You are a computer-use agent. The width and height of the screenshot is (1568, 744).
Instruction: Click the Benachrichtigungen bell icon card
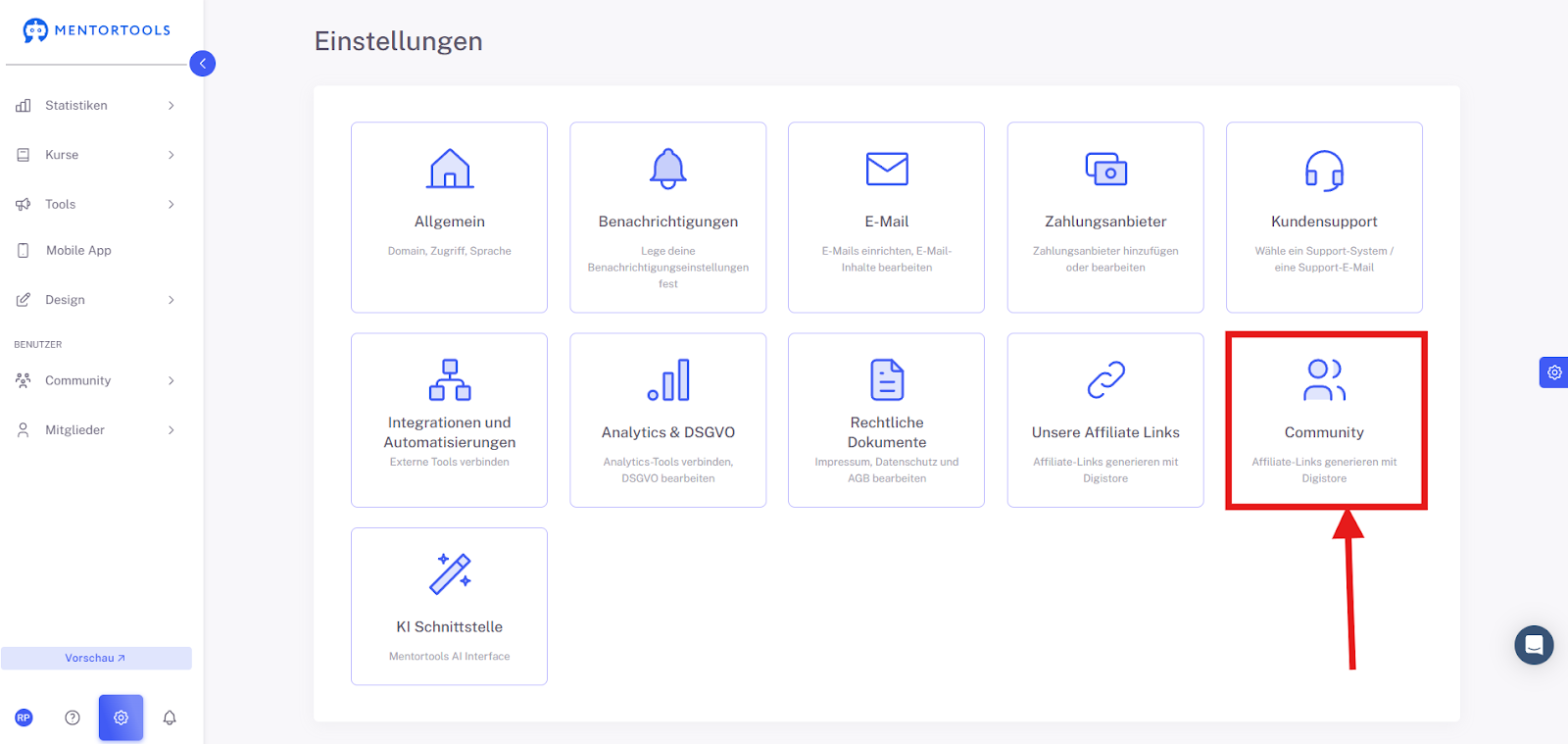668,169
